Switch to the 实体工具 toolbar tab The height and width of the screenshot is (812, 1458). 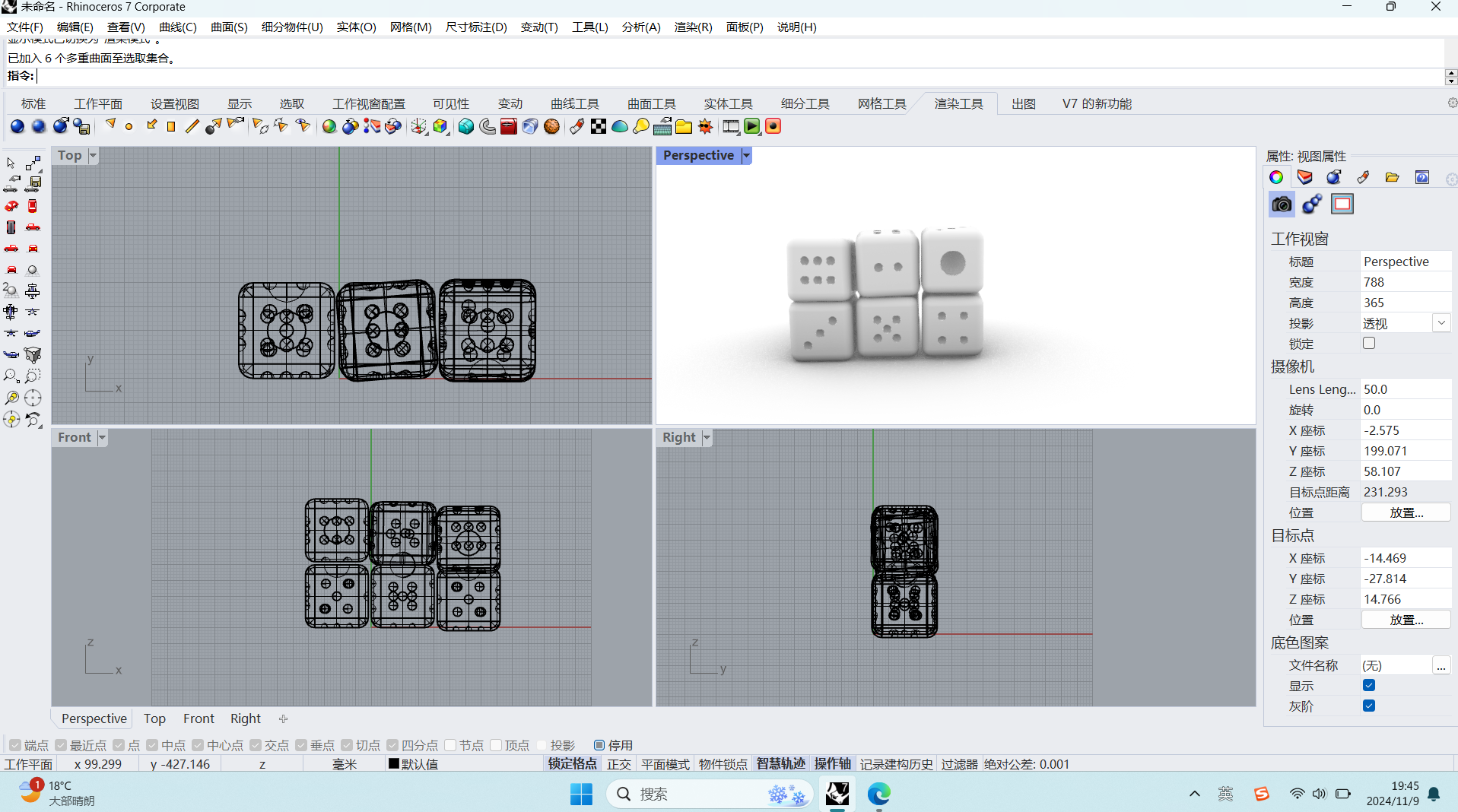(x=728, y=103)
